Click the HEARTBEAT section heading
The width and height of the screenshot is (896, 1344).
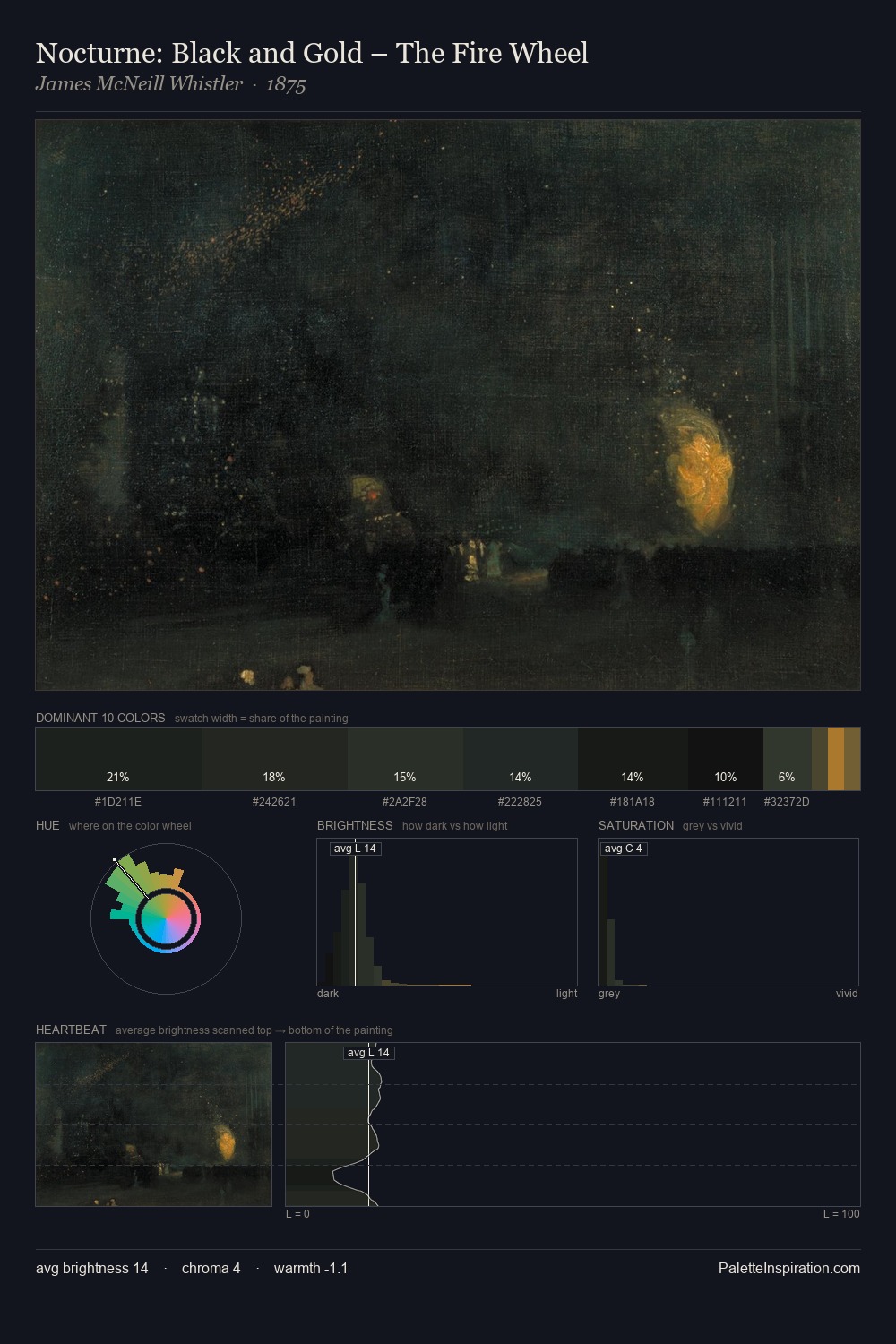point(71,1030)
